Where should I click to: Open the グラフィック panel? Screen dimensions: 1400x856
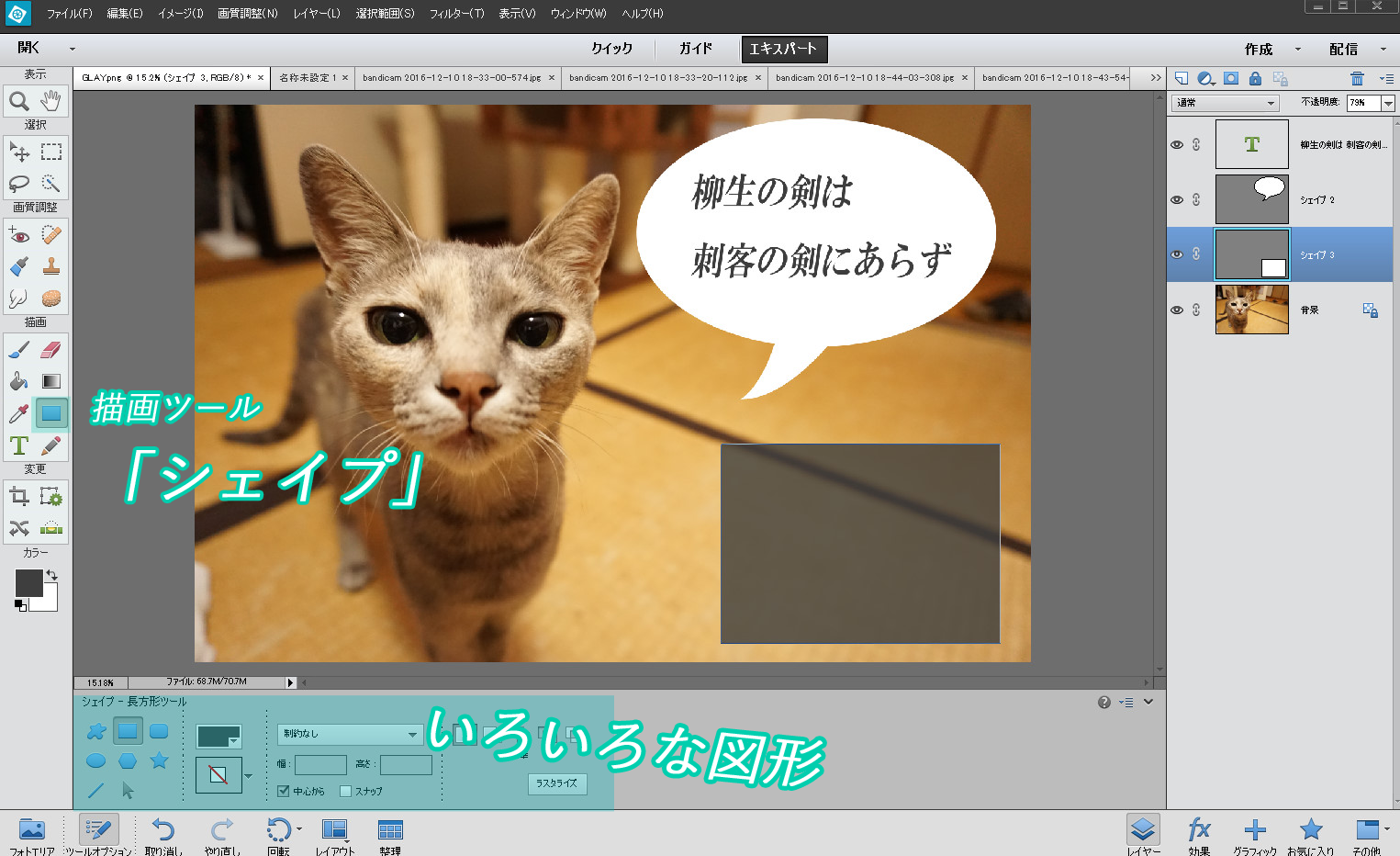click(1255, 836)
